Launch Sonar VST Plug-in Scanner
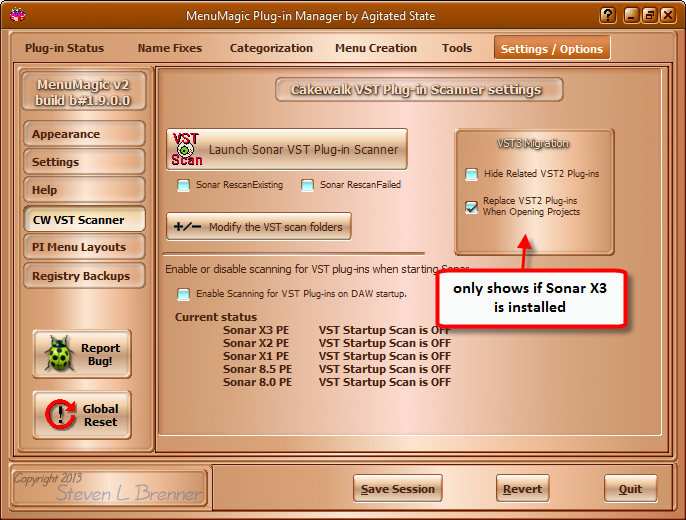The width and height of the screenshot is (686, 520). pos(287,149)
